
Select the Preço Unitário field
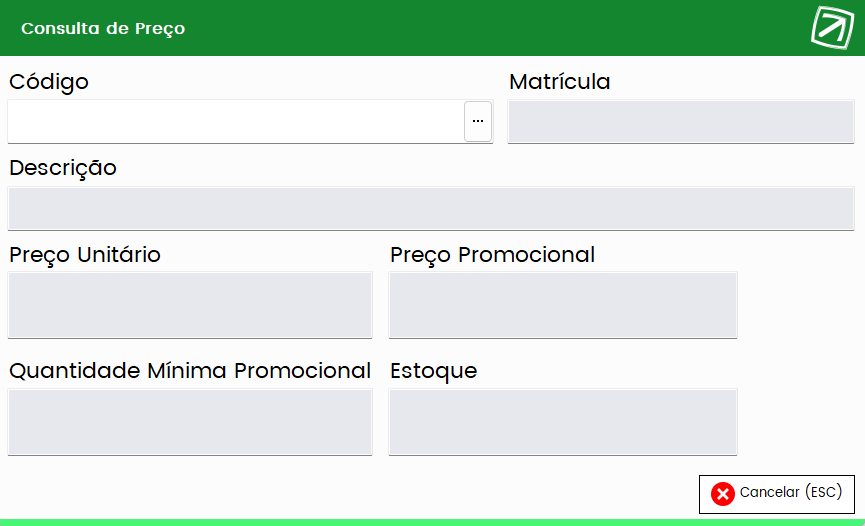190,305
